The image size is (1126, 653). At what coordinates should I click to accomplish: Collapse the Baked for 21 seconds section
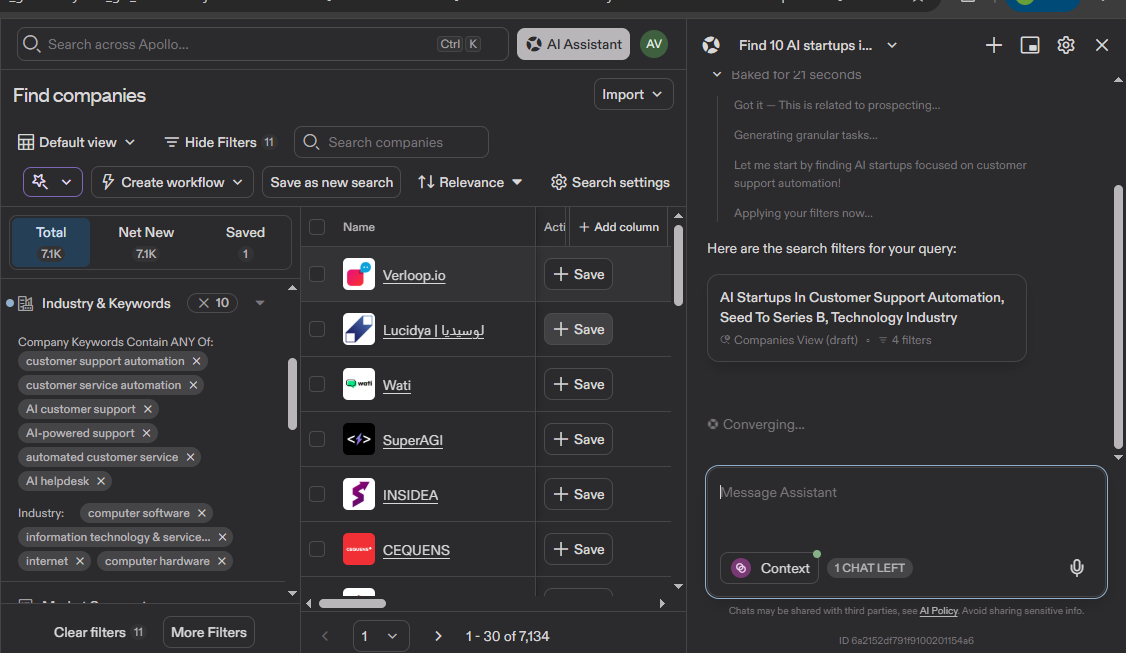(x=716, y=74)
